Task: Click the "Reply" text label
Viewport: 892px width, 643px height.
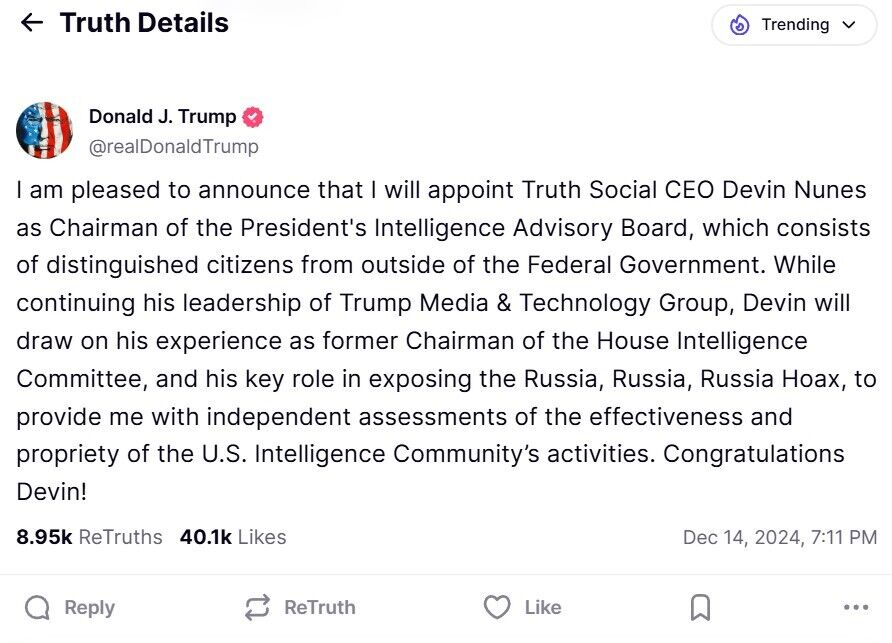Action: coord(89,607)
